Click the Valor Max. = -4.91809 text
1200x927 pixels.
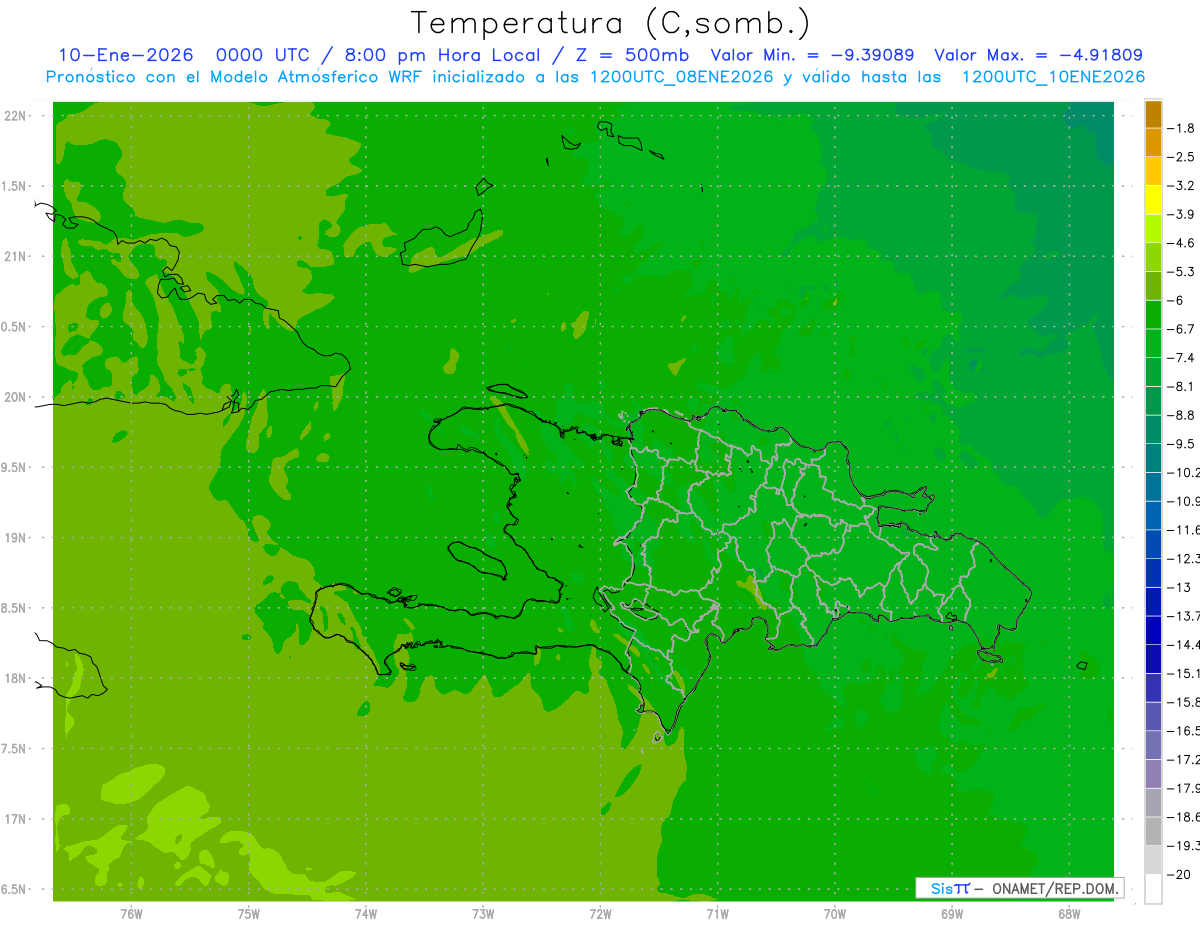(x=1038, y=55)
